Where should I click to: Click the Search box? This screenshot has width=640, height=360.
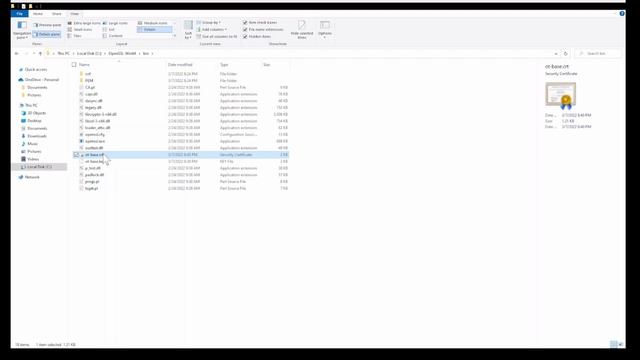598,53
